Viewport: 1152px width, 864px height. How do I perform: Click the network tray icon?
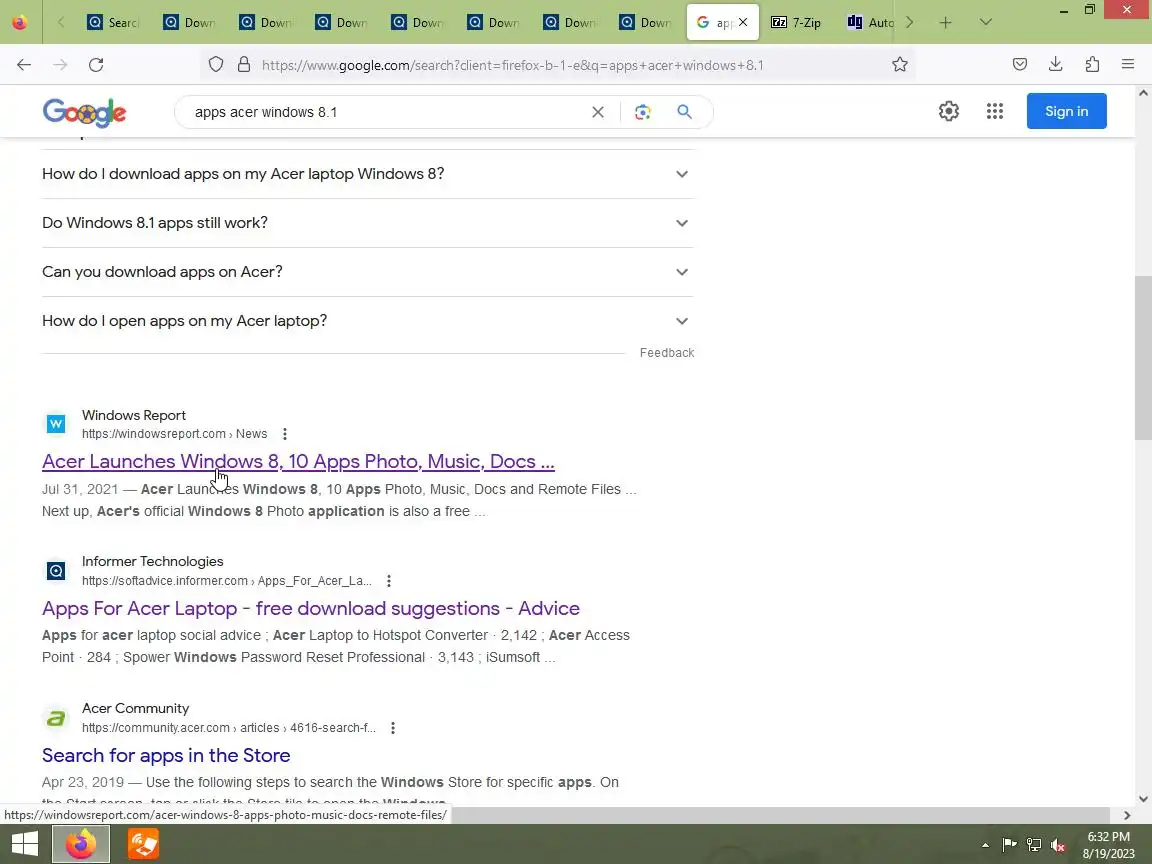click(x=1034, y=845)
